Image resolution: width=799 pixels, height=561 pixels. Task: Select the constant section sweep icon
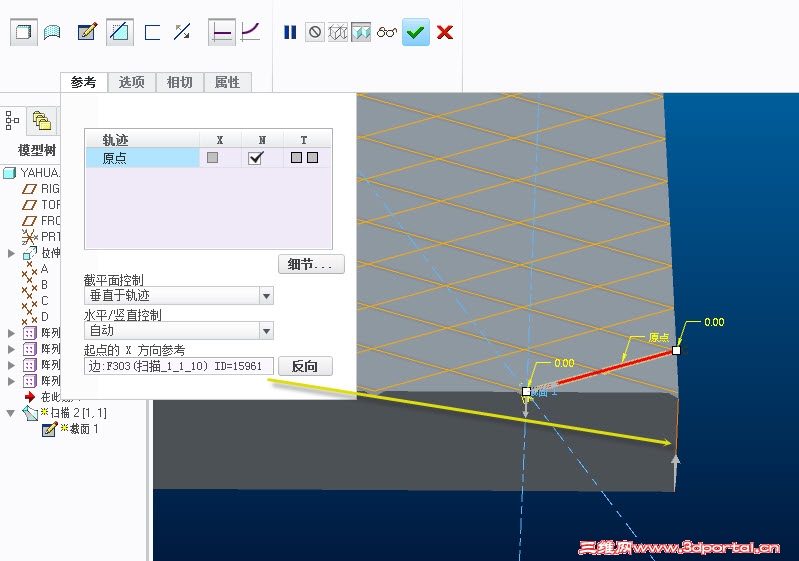pos(222,32)
